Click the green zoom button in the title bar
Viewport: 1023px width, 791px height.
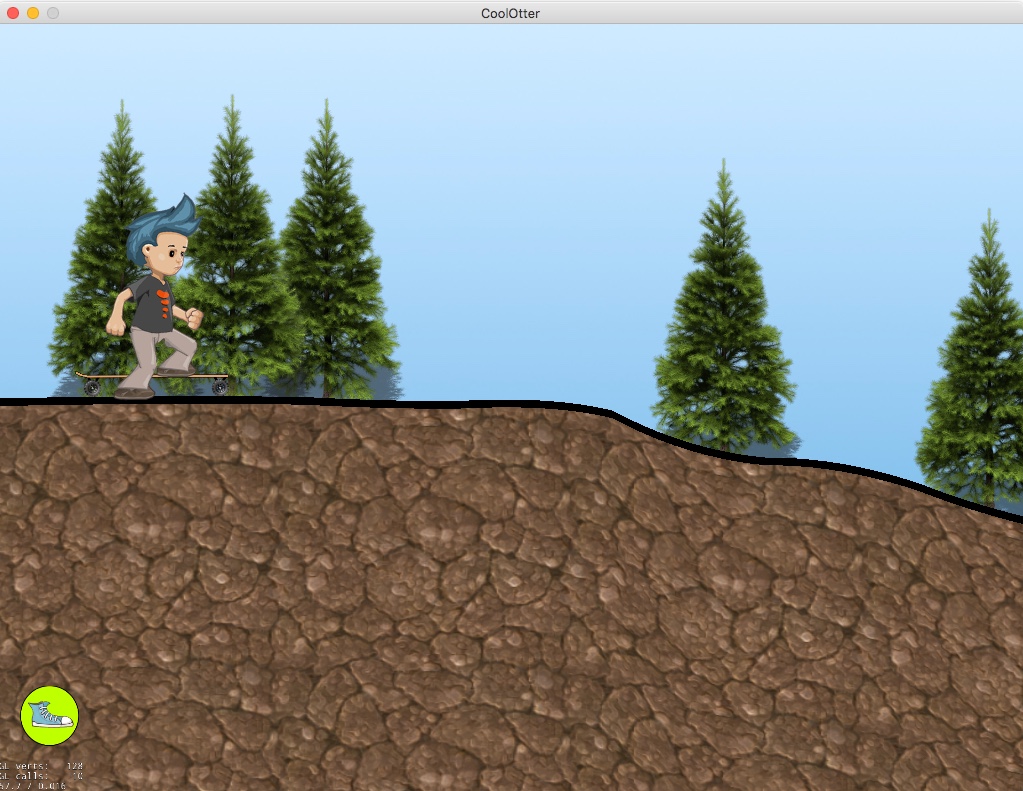coord(51,13)
